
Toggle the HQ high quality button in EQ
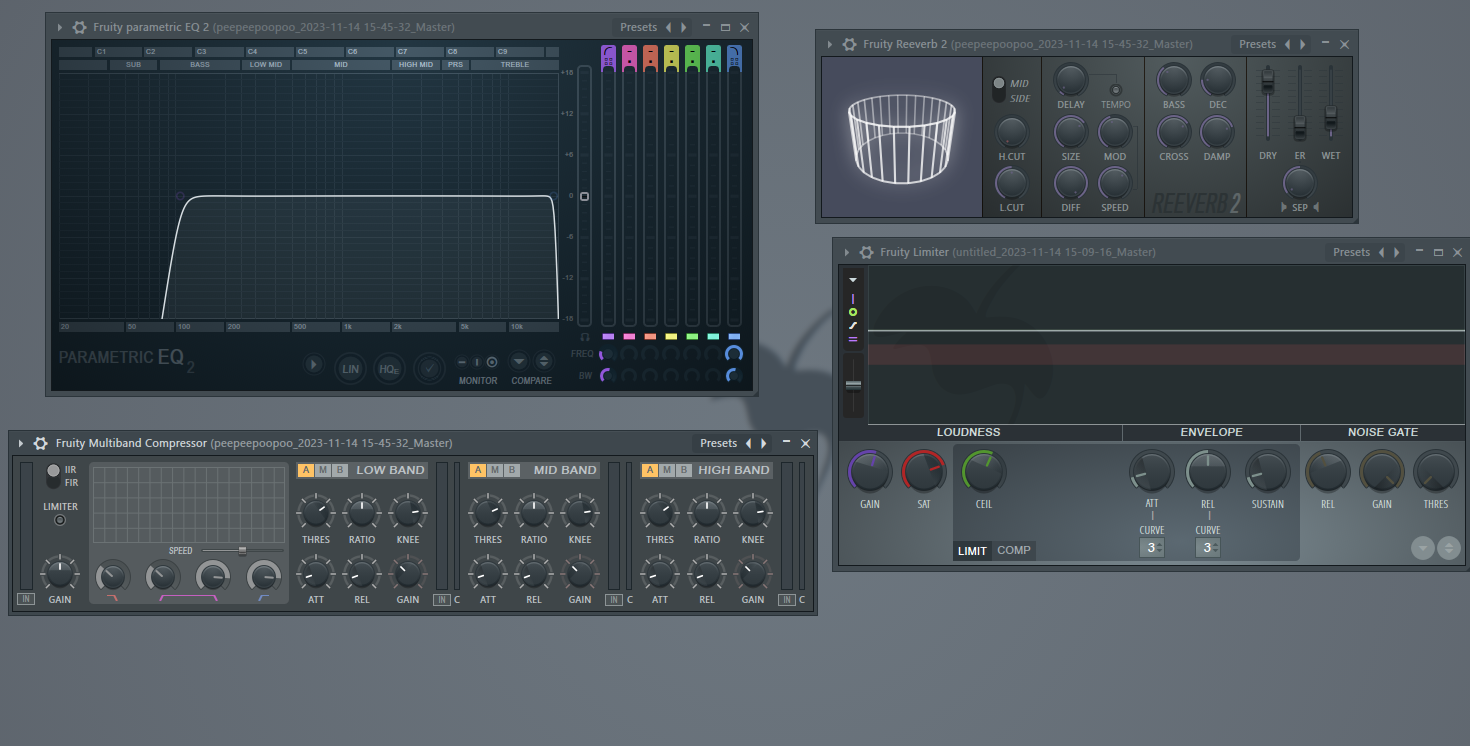pos(389,368)
